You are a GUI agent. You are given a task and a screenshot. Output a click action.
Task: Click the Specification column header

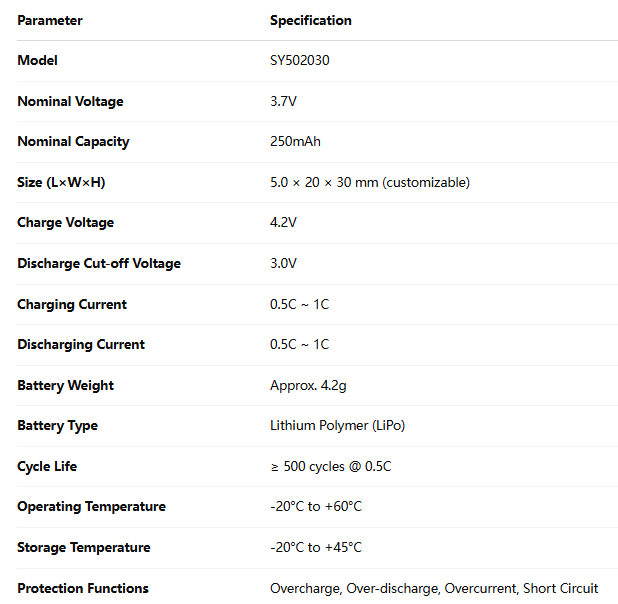(x=311, y=21)
